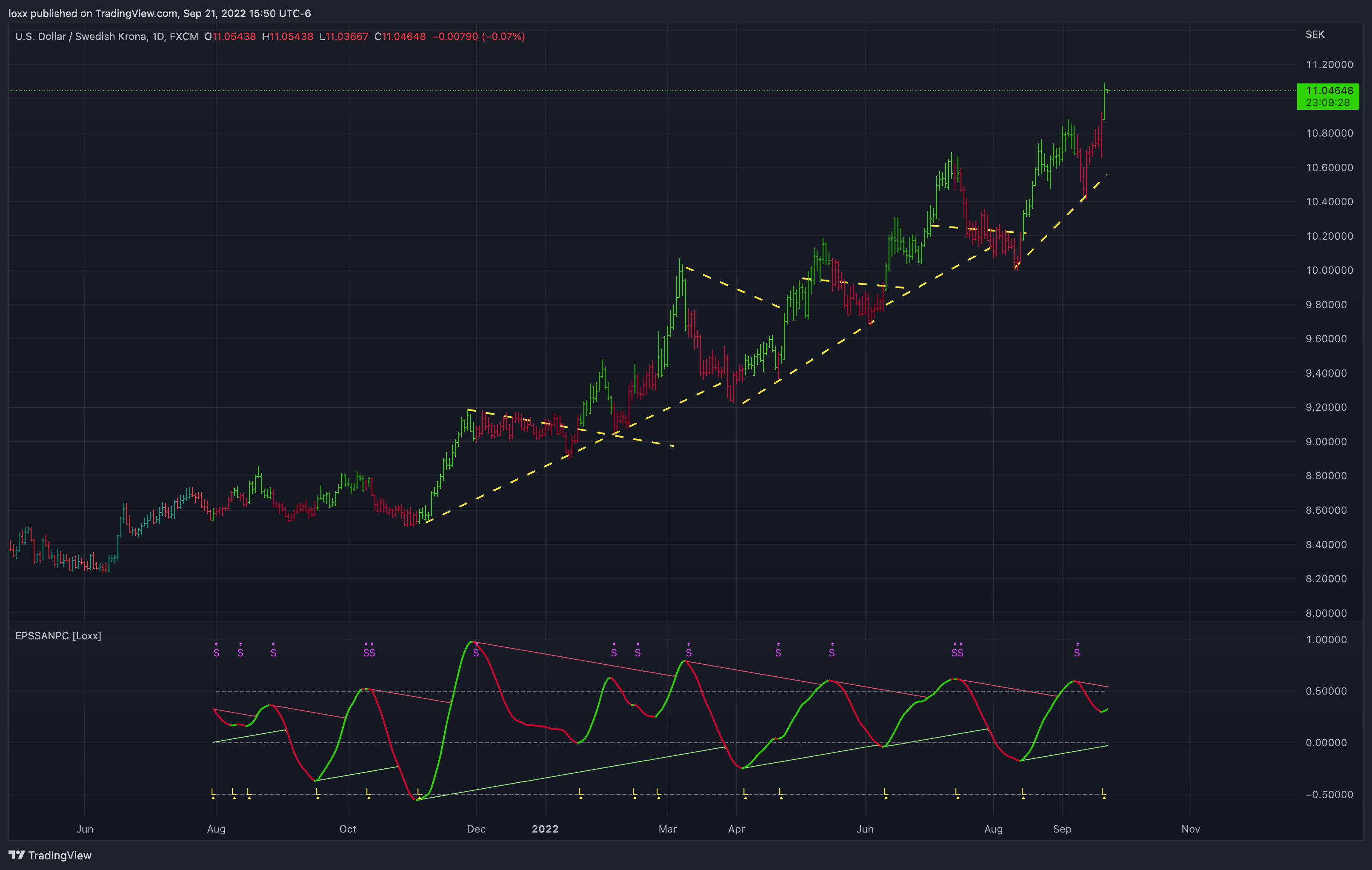
Task: Click the change value −0.00790 (−0.07%)
Action: pos(479,37)
